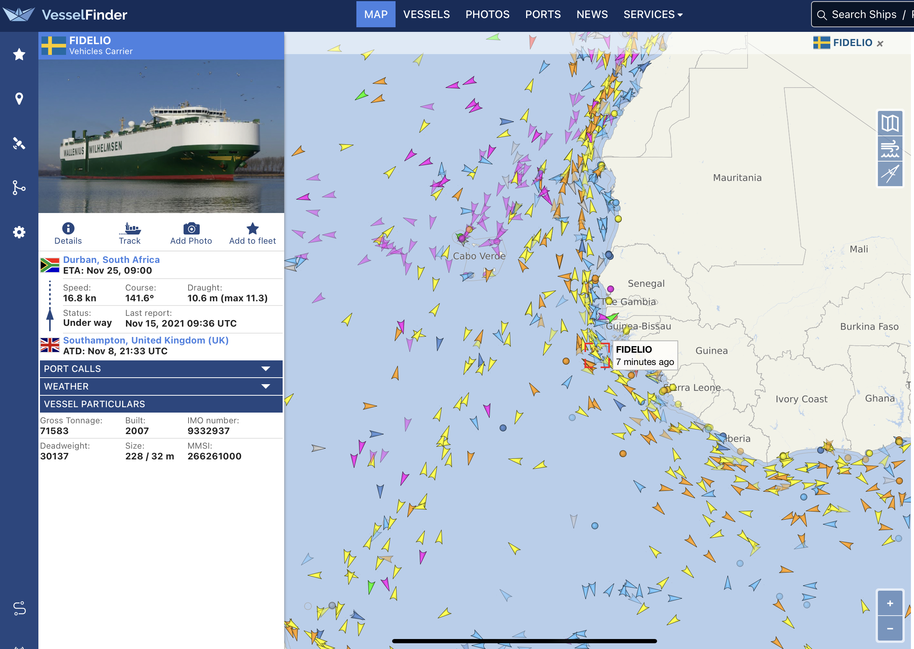
Task: Click the search magnifier icon
Action: point(821,15)
